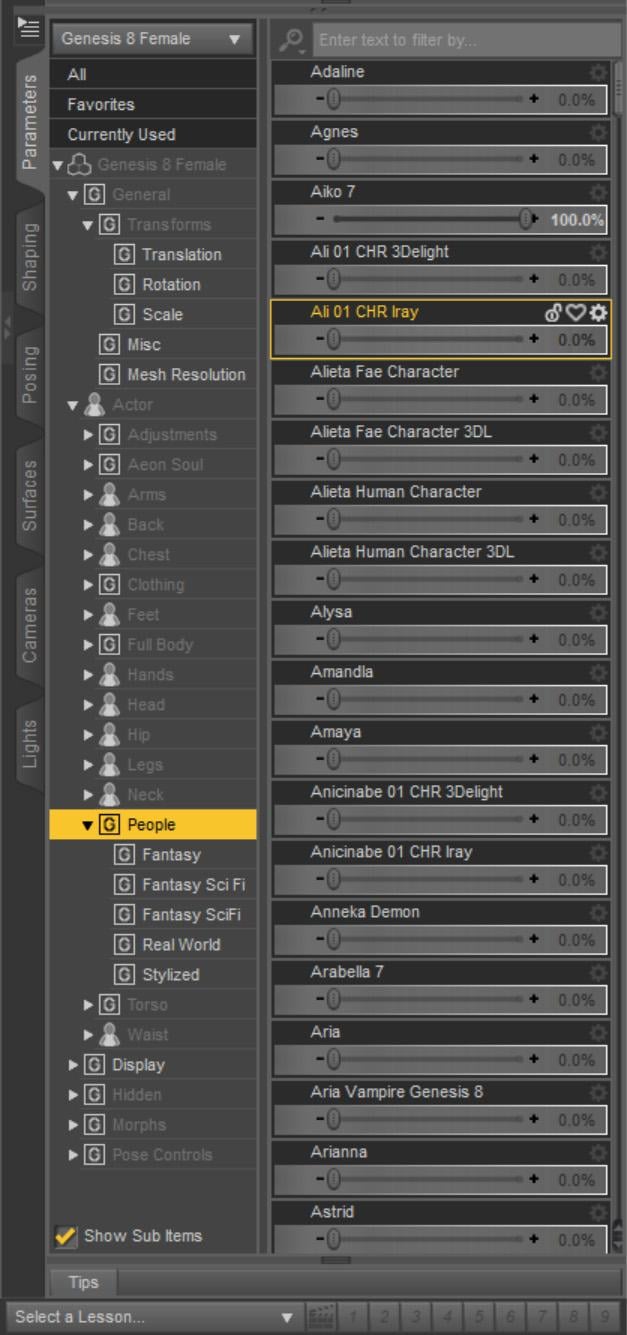The image size is (627, 1335).
Task: Favorite Ali 01 CHR Iray with heart icon
Action: click(576, 313)
